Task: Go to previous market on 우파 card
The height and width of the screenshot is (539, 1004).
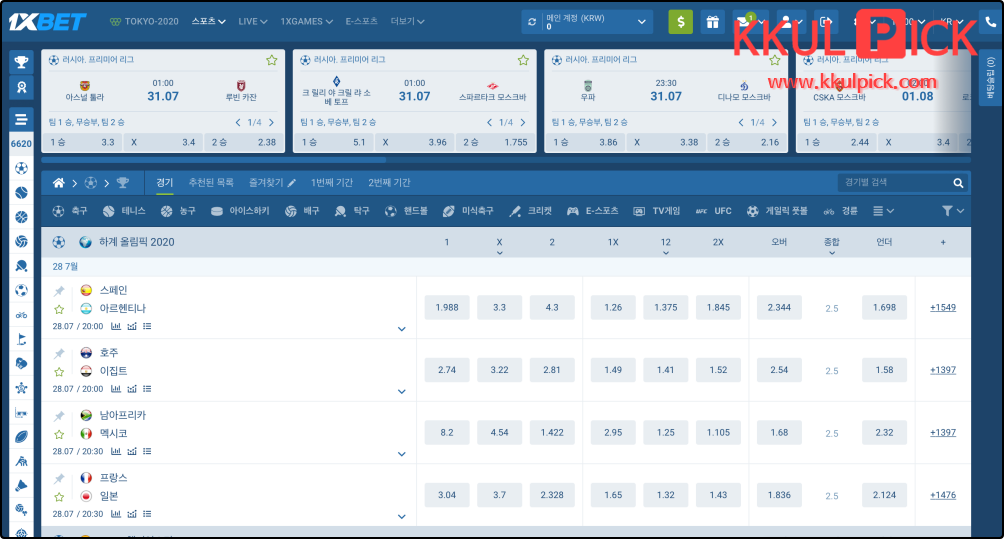Action: pyautogui.click(x=741, y=122)
